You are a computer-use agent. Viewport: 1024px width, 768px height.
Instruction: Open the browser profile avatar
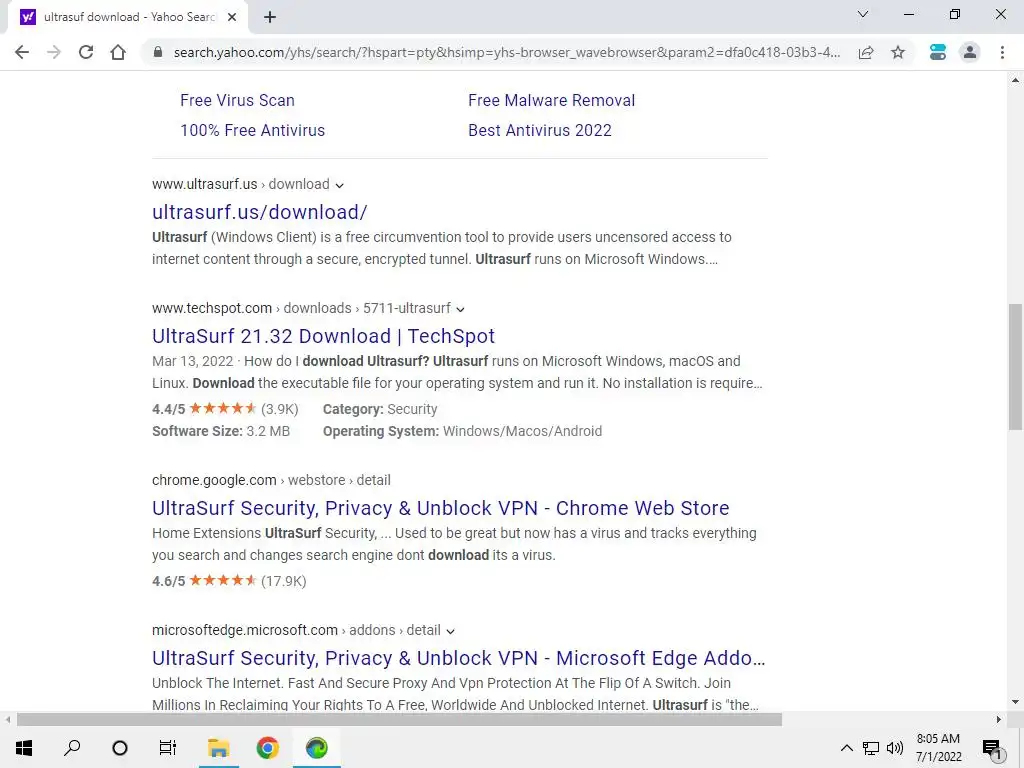coord(970,52)
